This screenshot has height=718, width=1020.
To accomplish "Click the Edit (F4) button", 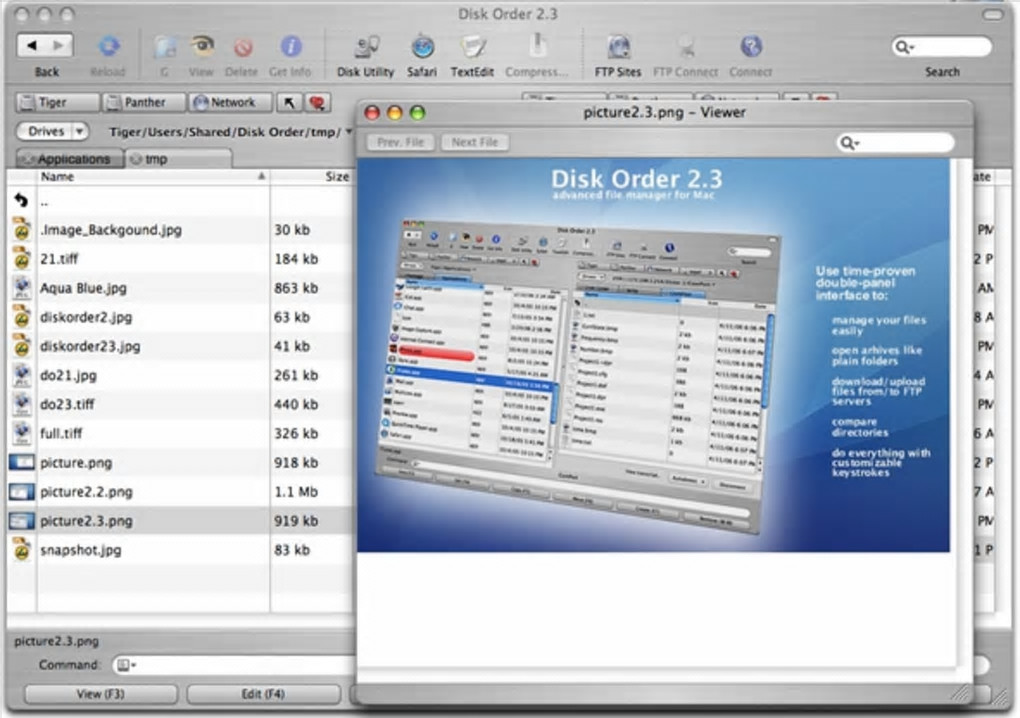I will click(263, 694).
